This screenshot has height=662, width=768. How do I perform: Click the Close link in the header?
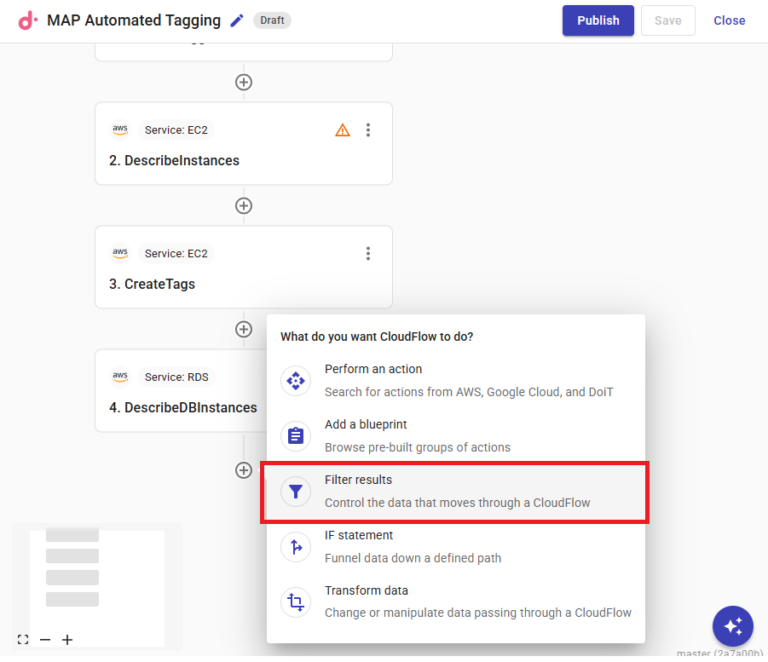click(729, 20)
